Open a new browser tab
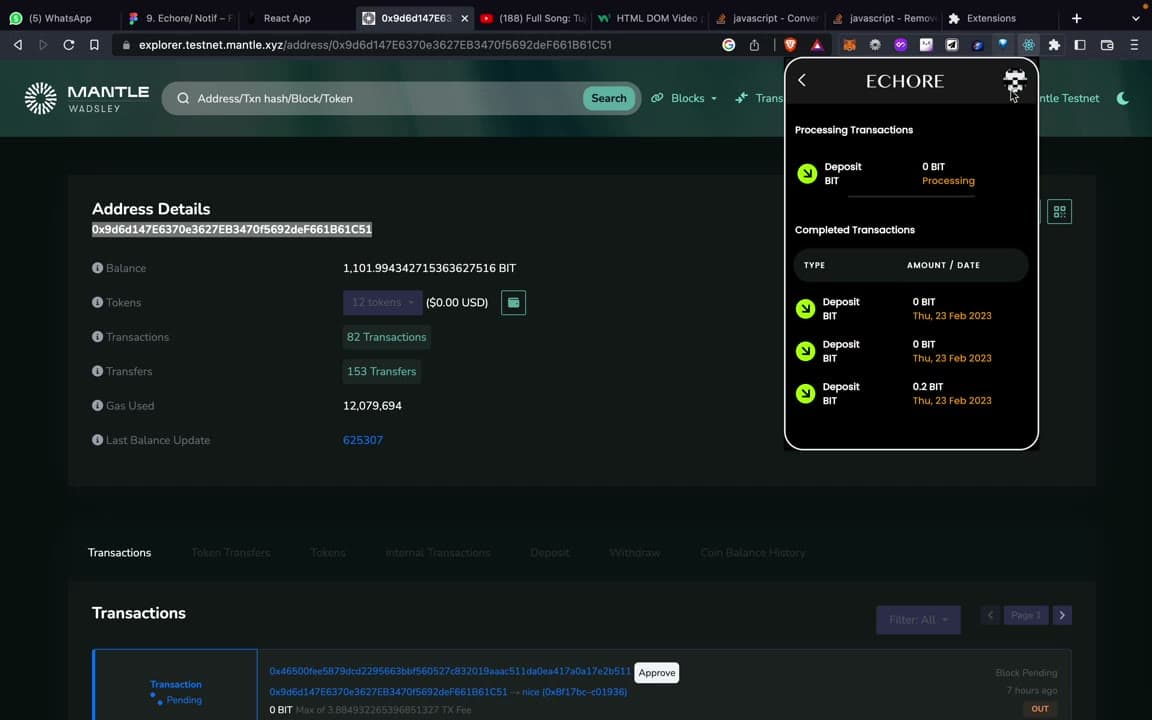The height and width of the screenshot is (720, 1152). click(1076, 18)
